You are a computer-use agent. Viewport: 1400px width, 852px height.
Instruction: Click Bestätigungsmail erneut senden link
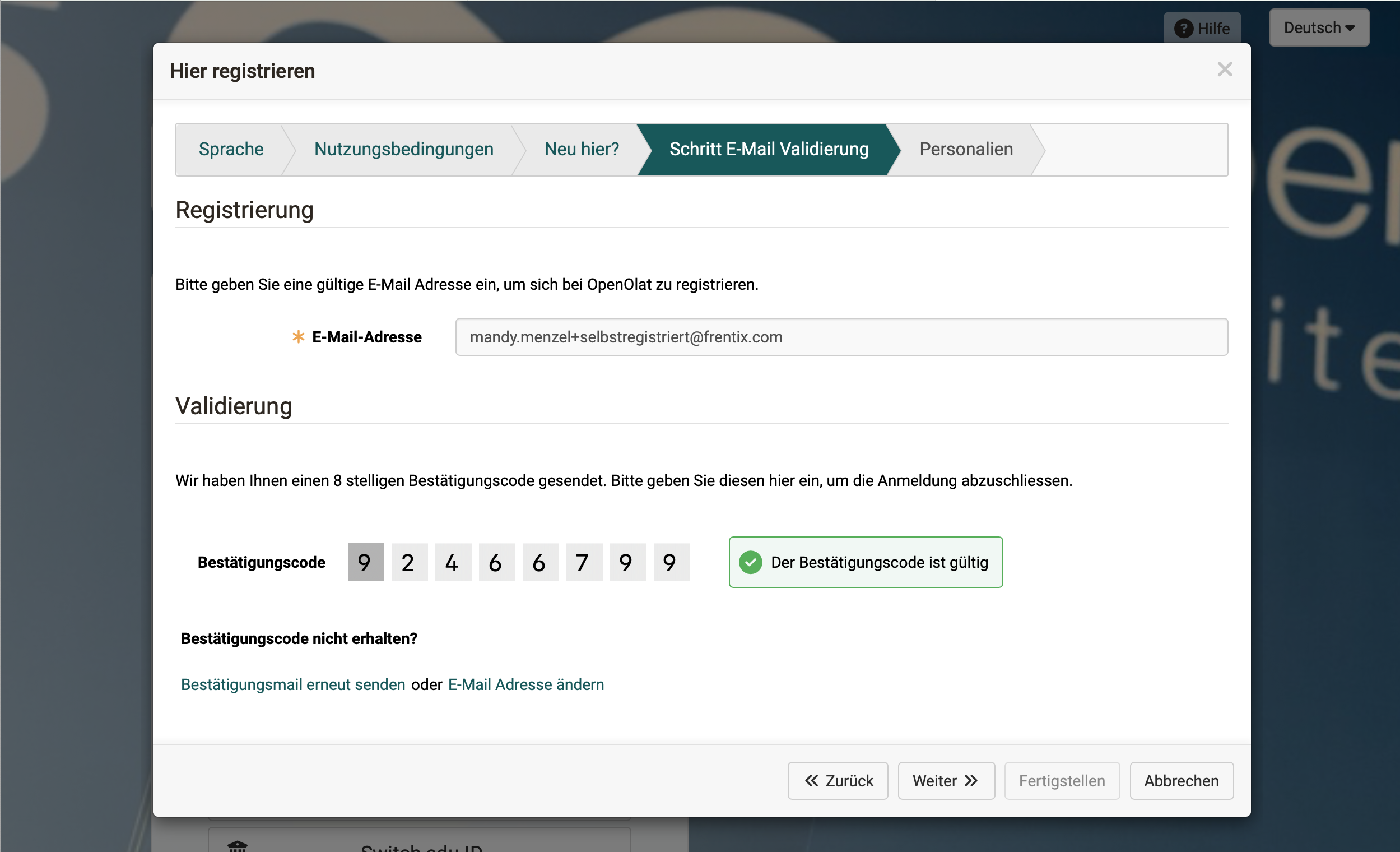pos(292,684)
